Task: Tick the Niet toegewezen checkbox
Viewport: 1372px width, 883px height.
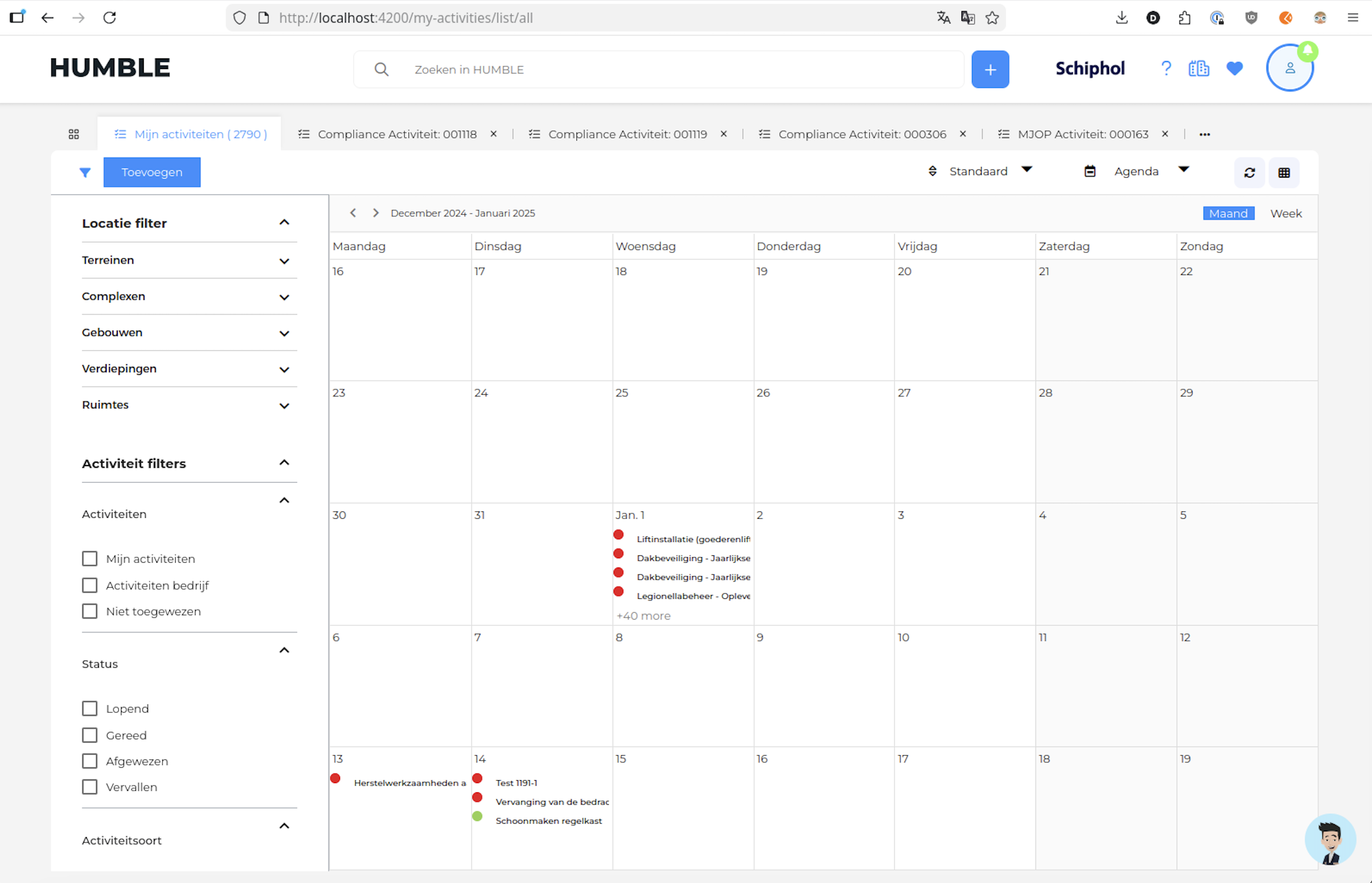Action: [x=90, y=611]
